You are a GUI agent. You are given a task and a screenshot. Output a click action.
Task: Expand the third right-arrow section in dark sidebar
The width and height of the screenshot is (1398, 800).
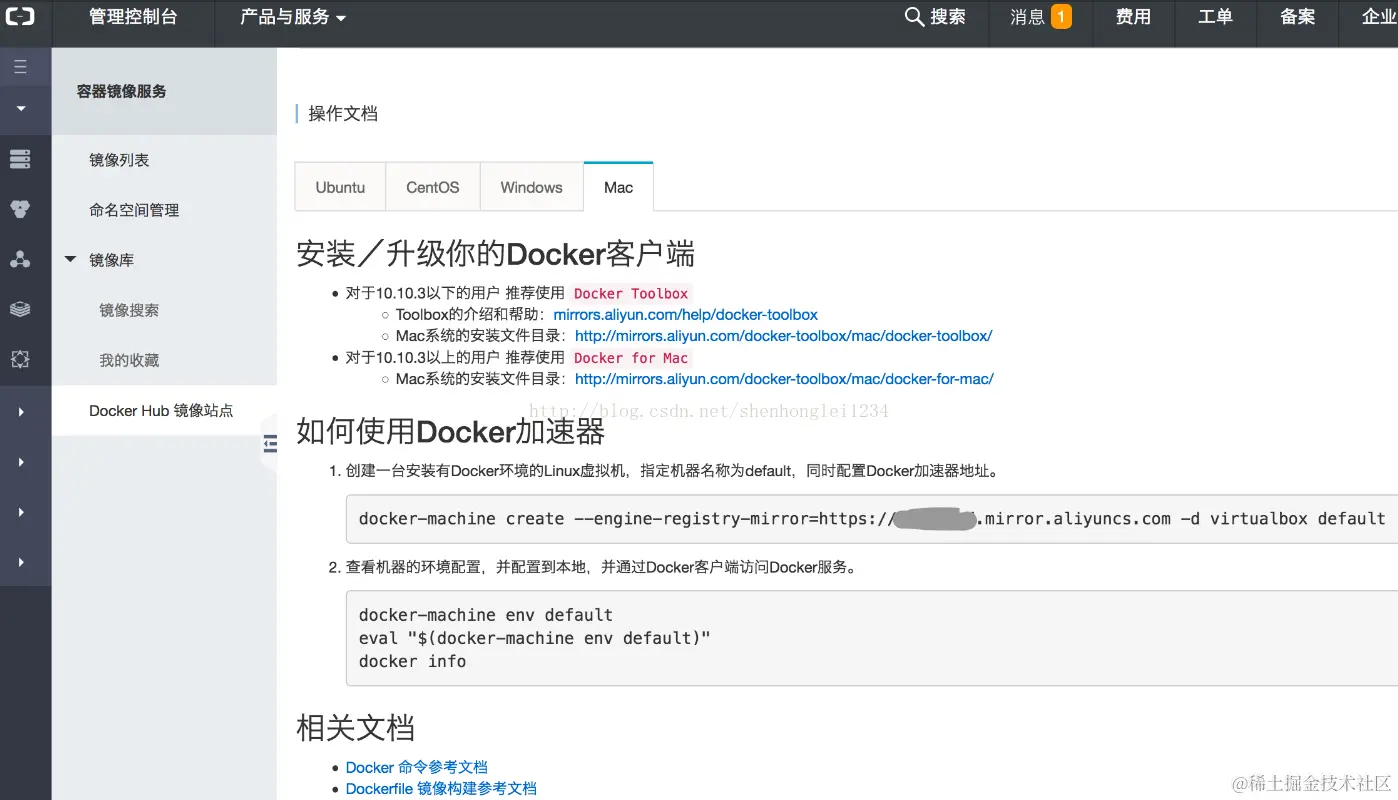(21, 512)
